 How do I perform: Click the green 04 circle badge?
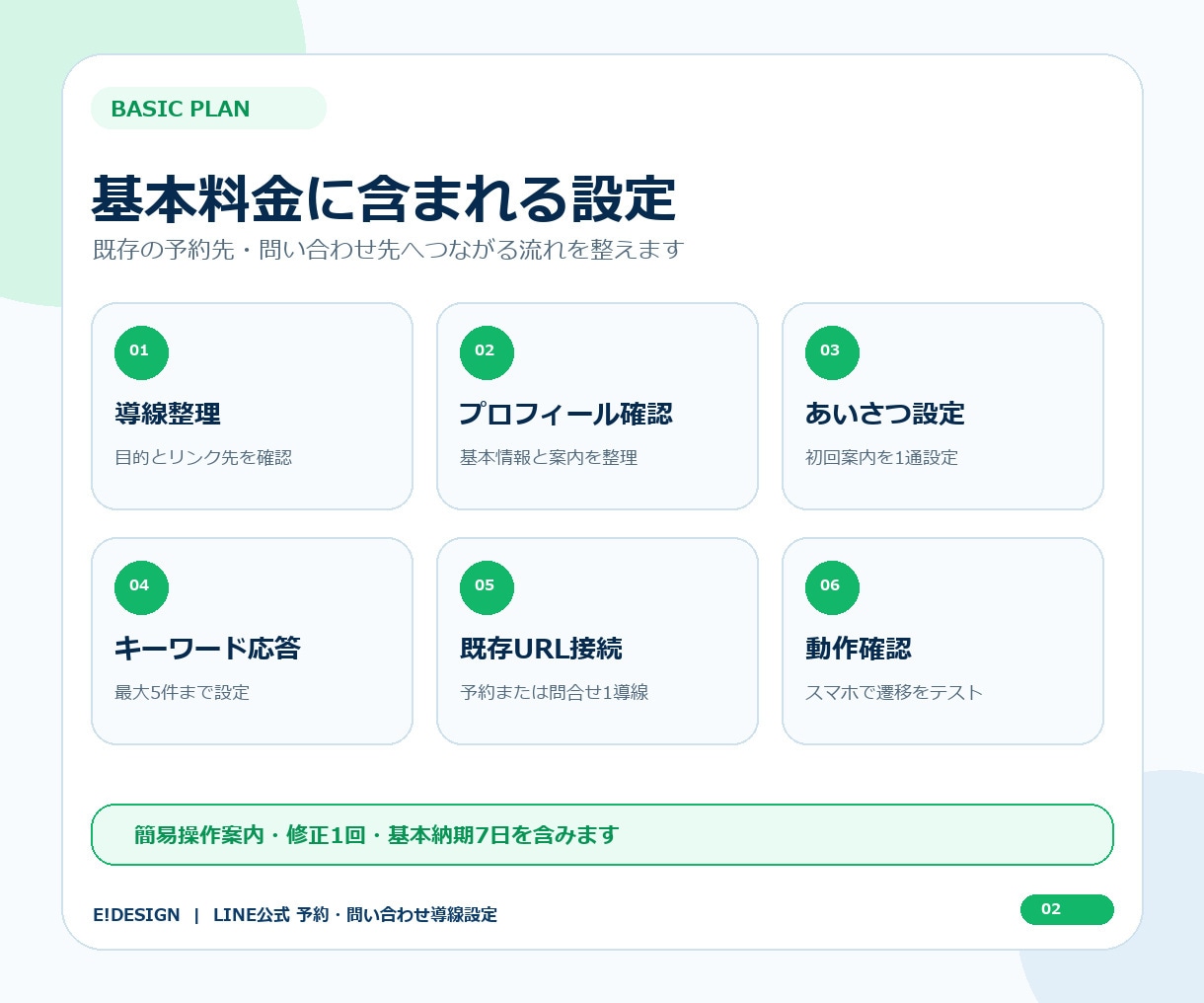(x=141, y=587)
